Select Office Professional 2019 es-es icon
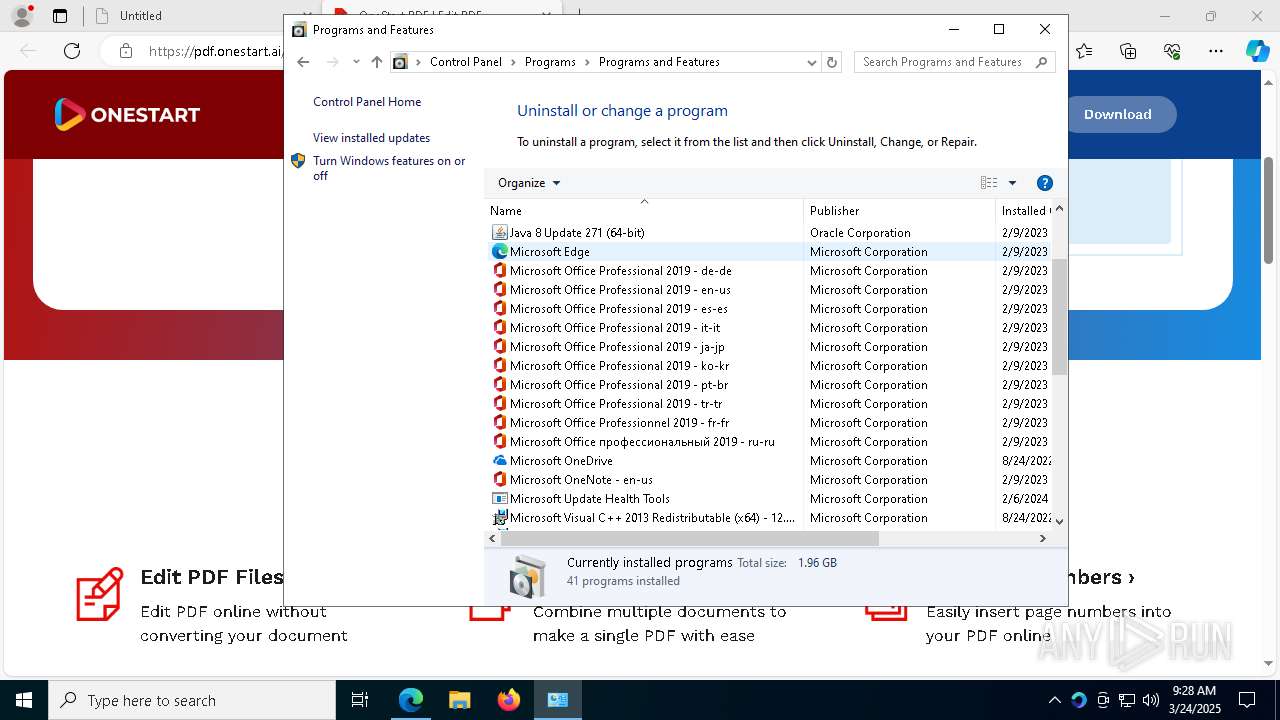1280x720 pixels. (x=500, y=309)
